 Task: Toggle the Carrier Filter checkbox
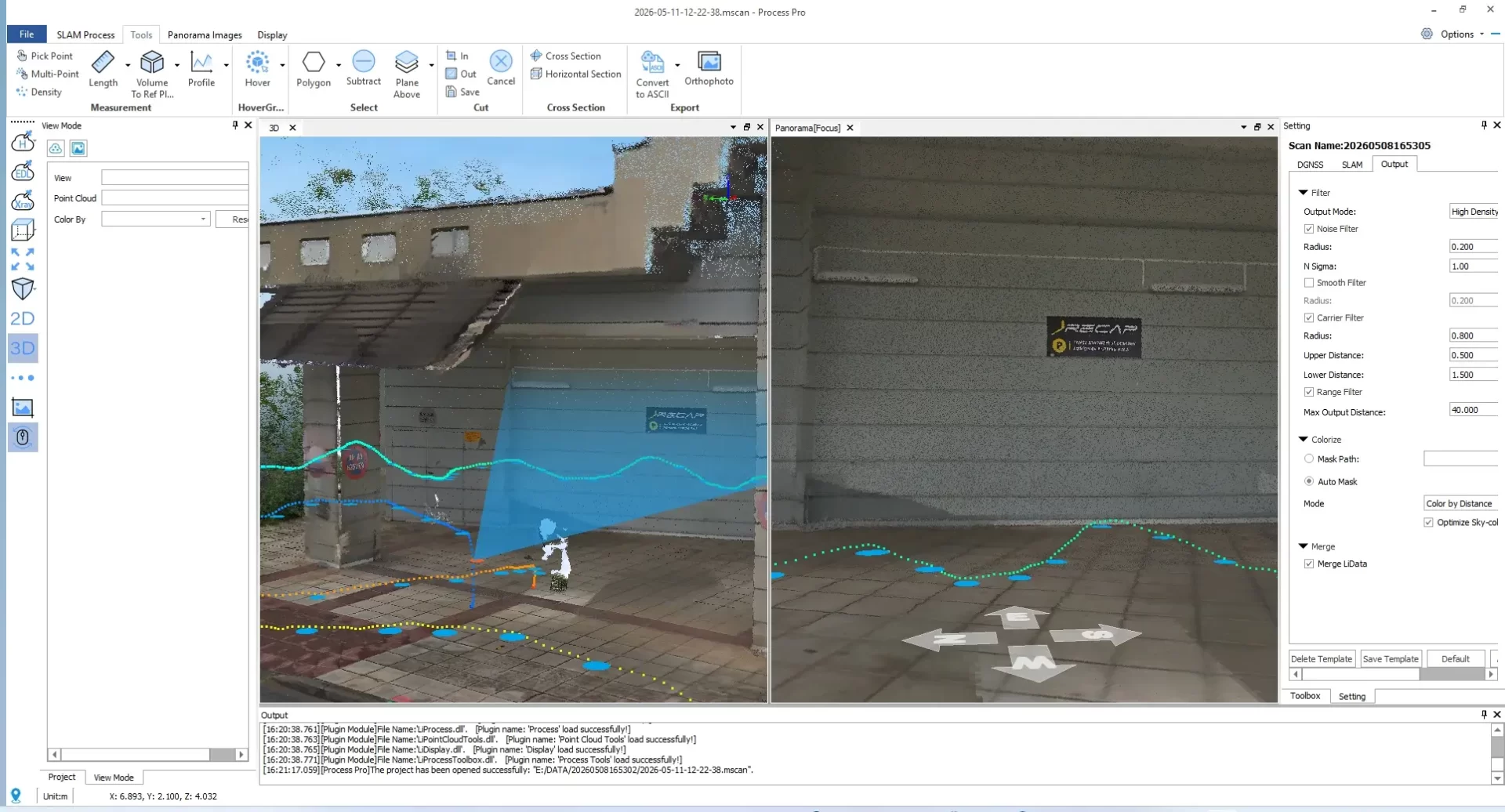(1309, 317)
